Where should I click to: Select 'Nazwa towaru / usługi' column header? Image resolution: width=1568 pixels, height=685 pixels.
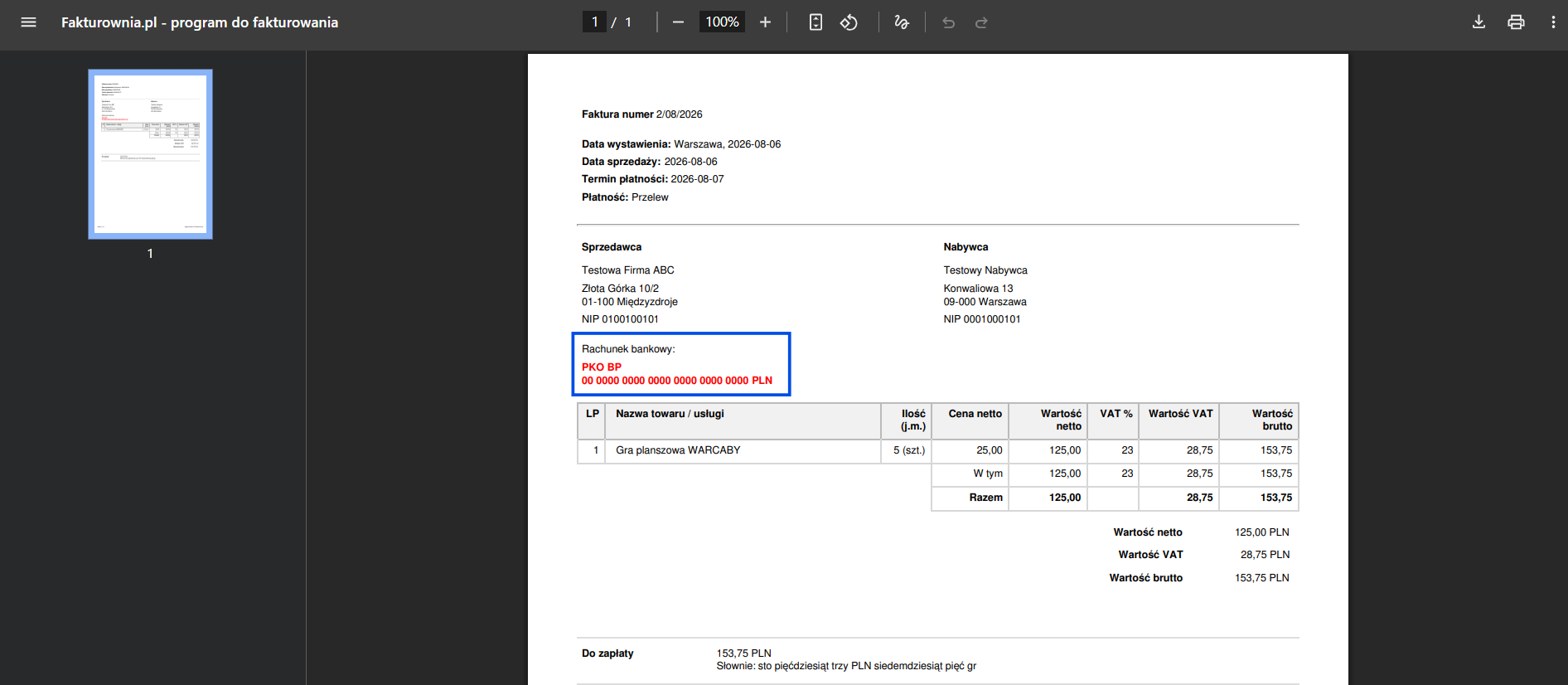tap(670, 414)
